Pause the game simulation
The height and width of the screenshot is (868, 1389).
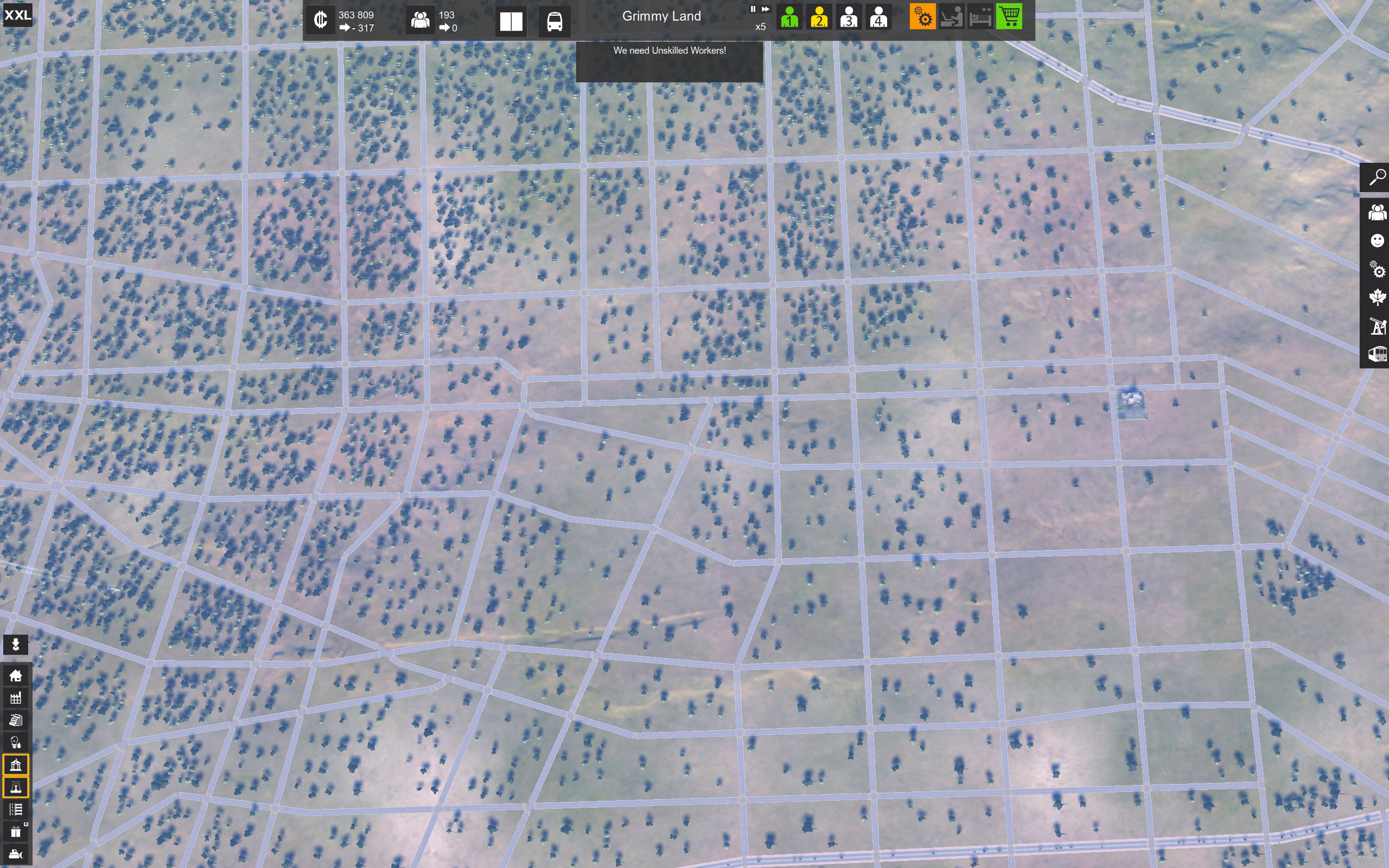pos(753,9)
